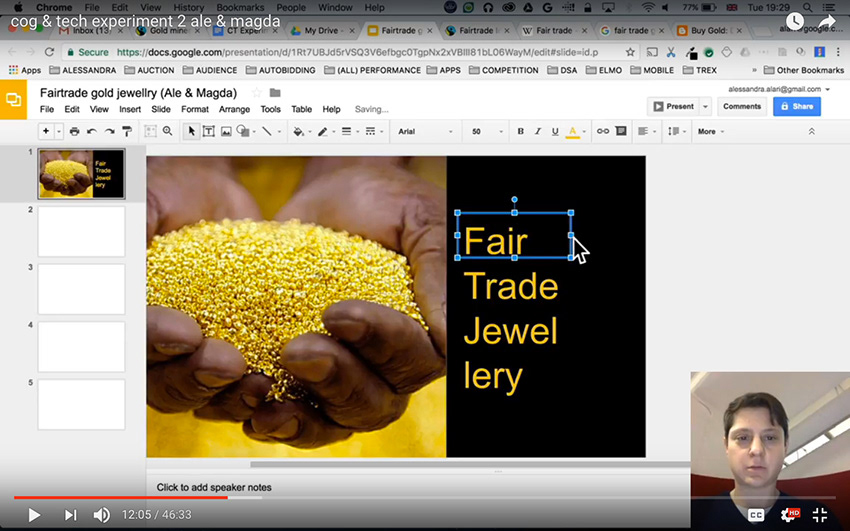Screen dimensions: 850x531
Task: Open the File menu in Slides
Action: 47,109
